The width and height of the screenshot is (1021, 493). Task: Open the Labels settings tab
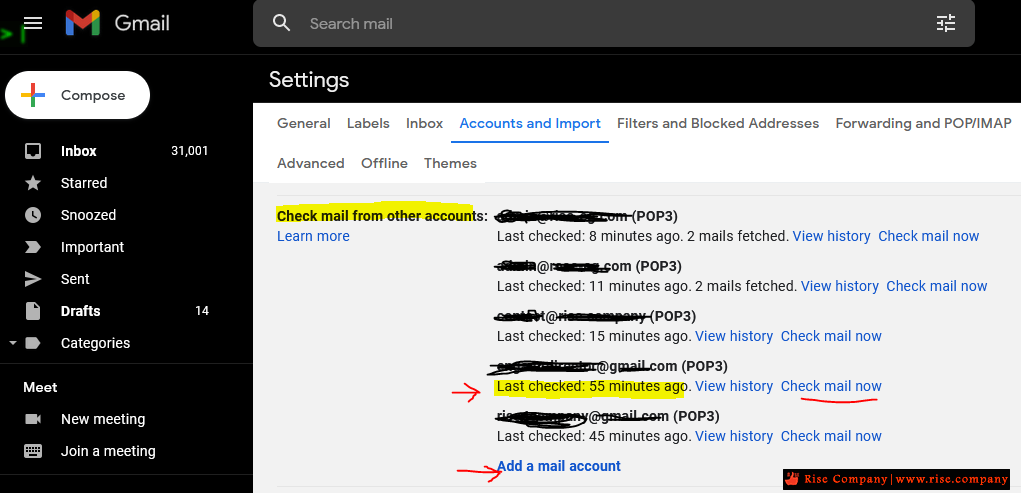(x=368, y=123)
